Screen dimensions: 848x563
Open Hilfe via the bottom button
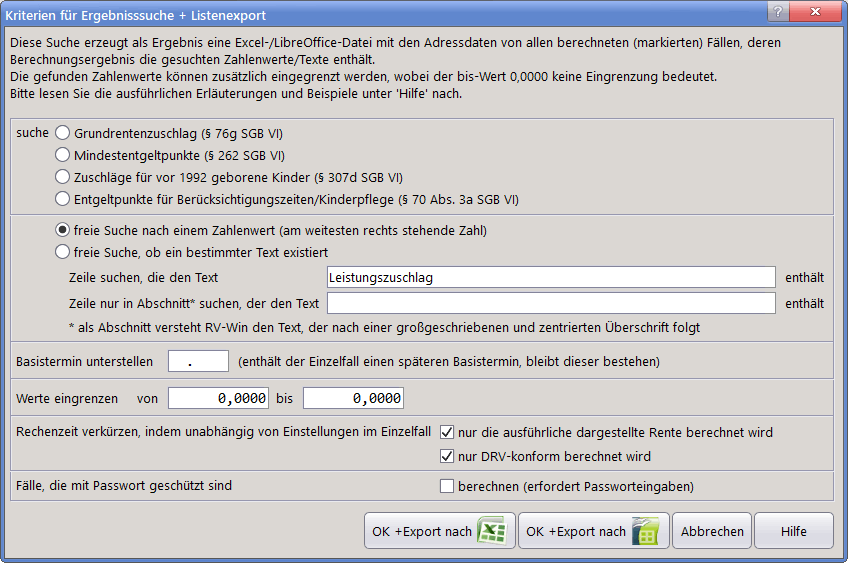pos(793,531)
